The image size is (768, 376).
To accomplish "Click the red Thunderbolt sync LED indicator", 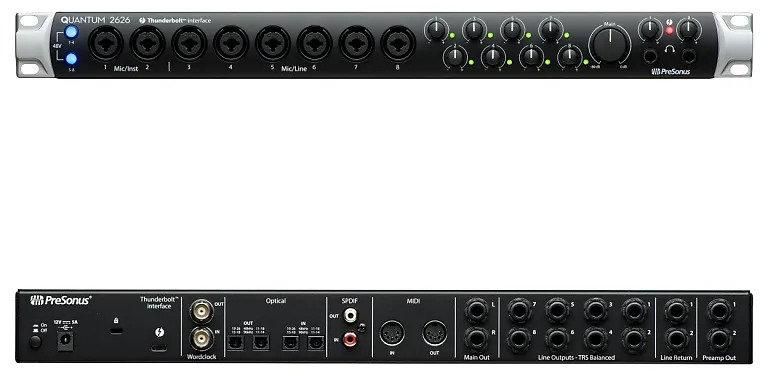I will click(x=670, y=31).
